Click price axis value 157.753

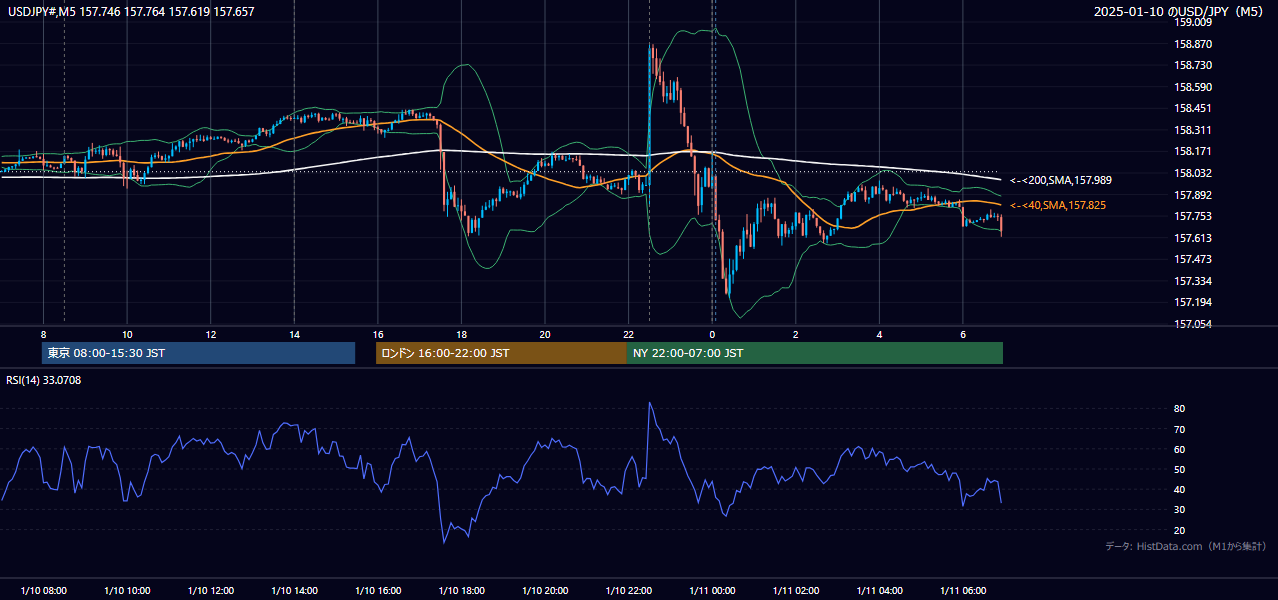click(1192, 216)
